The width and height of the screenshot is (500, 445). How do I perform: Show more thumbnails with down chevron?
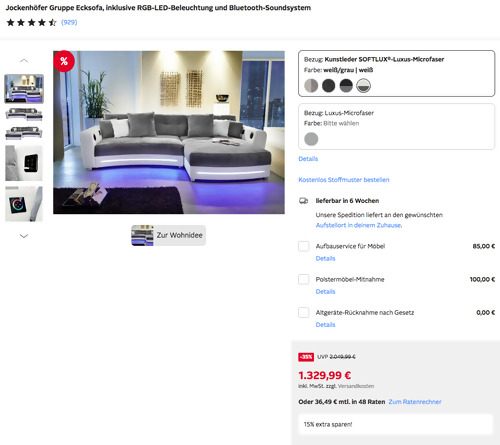click(x=24, y=236)
